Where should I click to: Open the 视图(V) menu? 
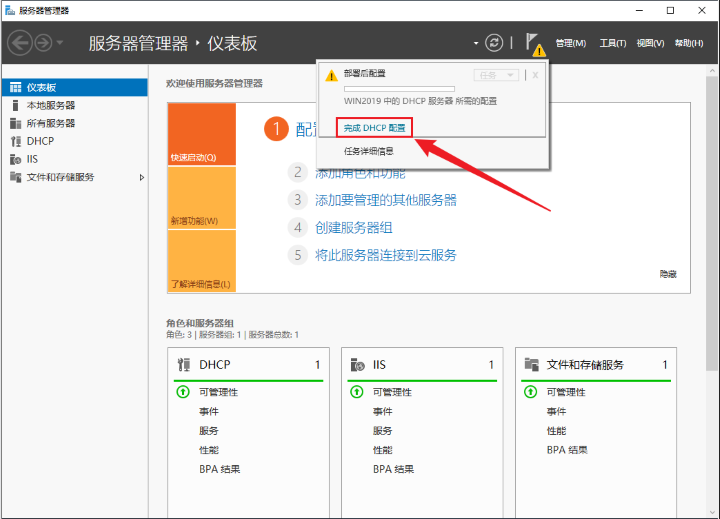650,43
